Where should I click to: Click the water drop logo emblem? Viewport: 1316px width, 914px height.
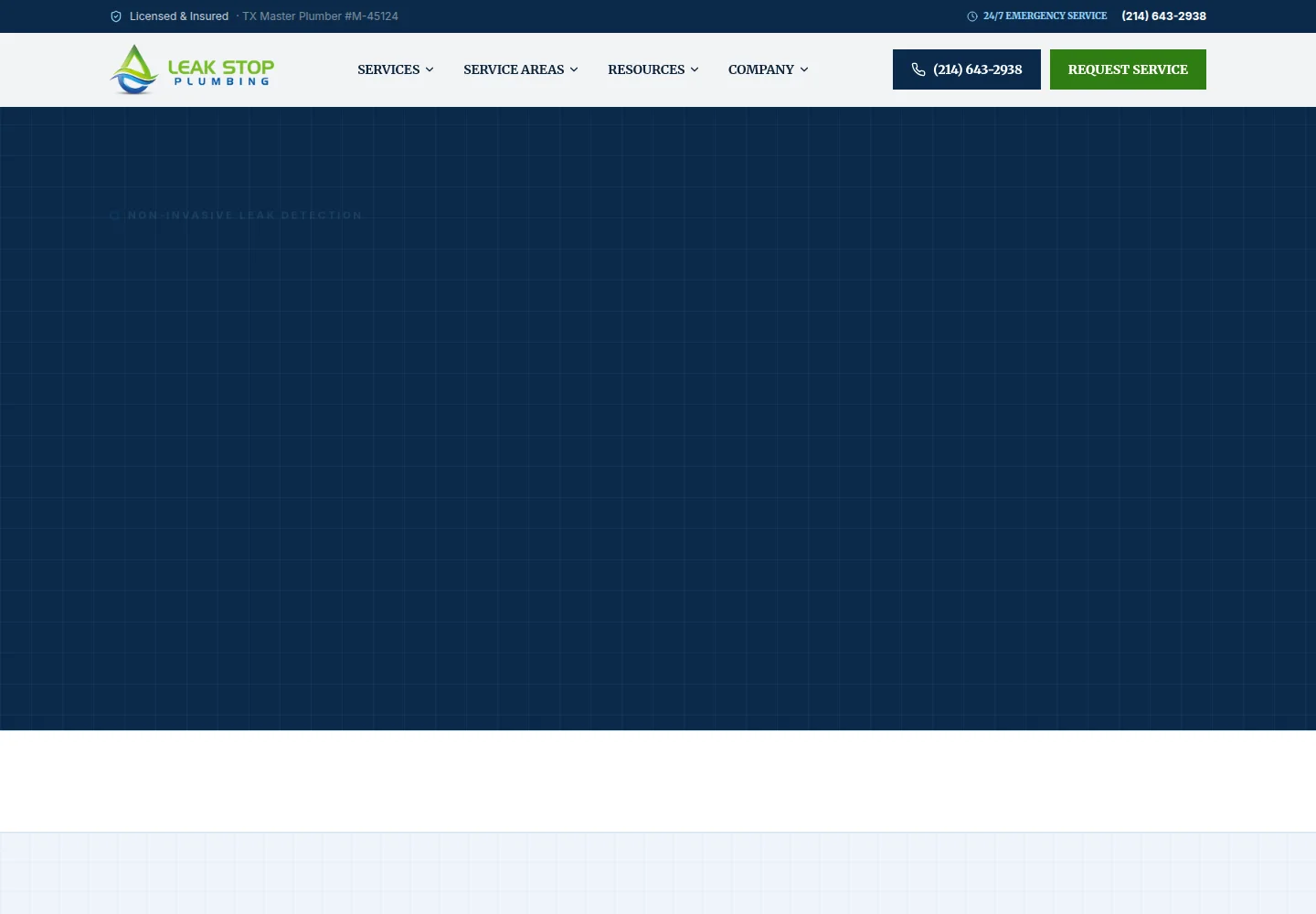pyautogui.click(x=134, y=69)
